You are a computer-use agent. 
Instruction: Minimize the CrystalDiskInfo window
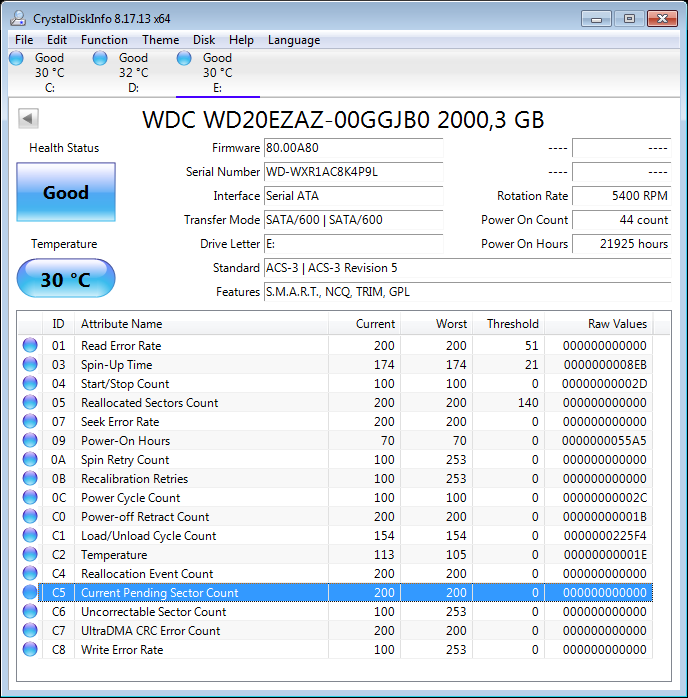coord(596,19)
